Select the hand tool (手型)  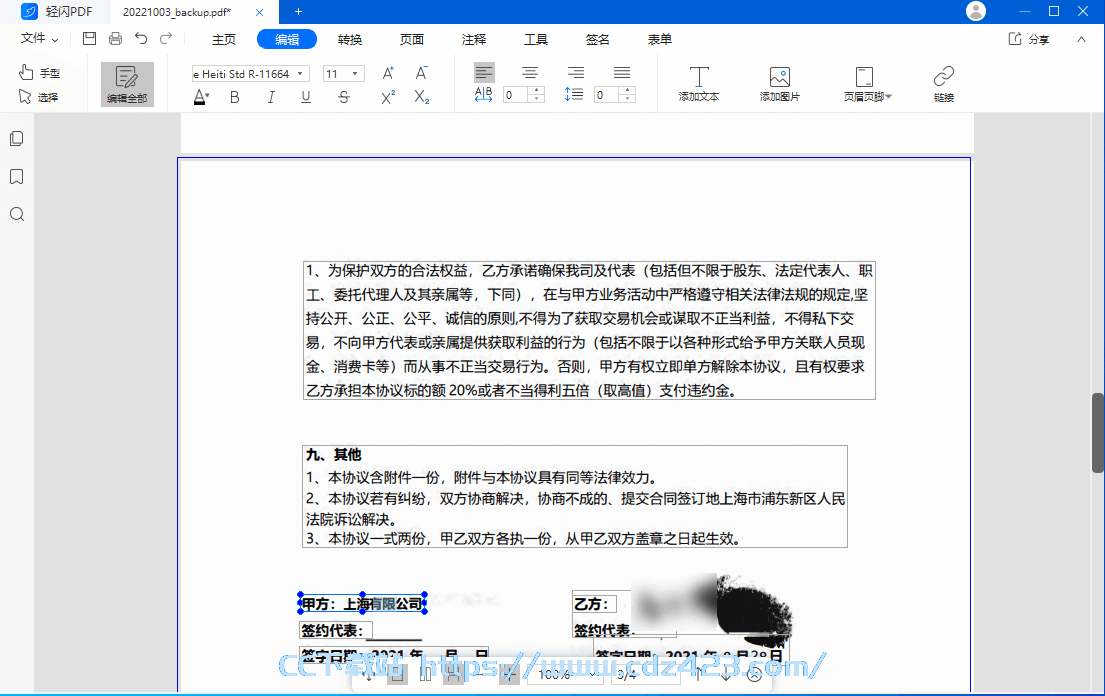39,73
